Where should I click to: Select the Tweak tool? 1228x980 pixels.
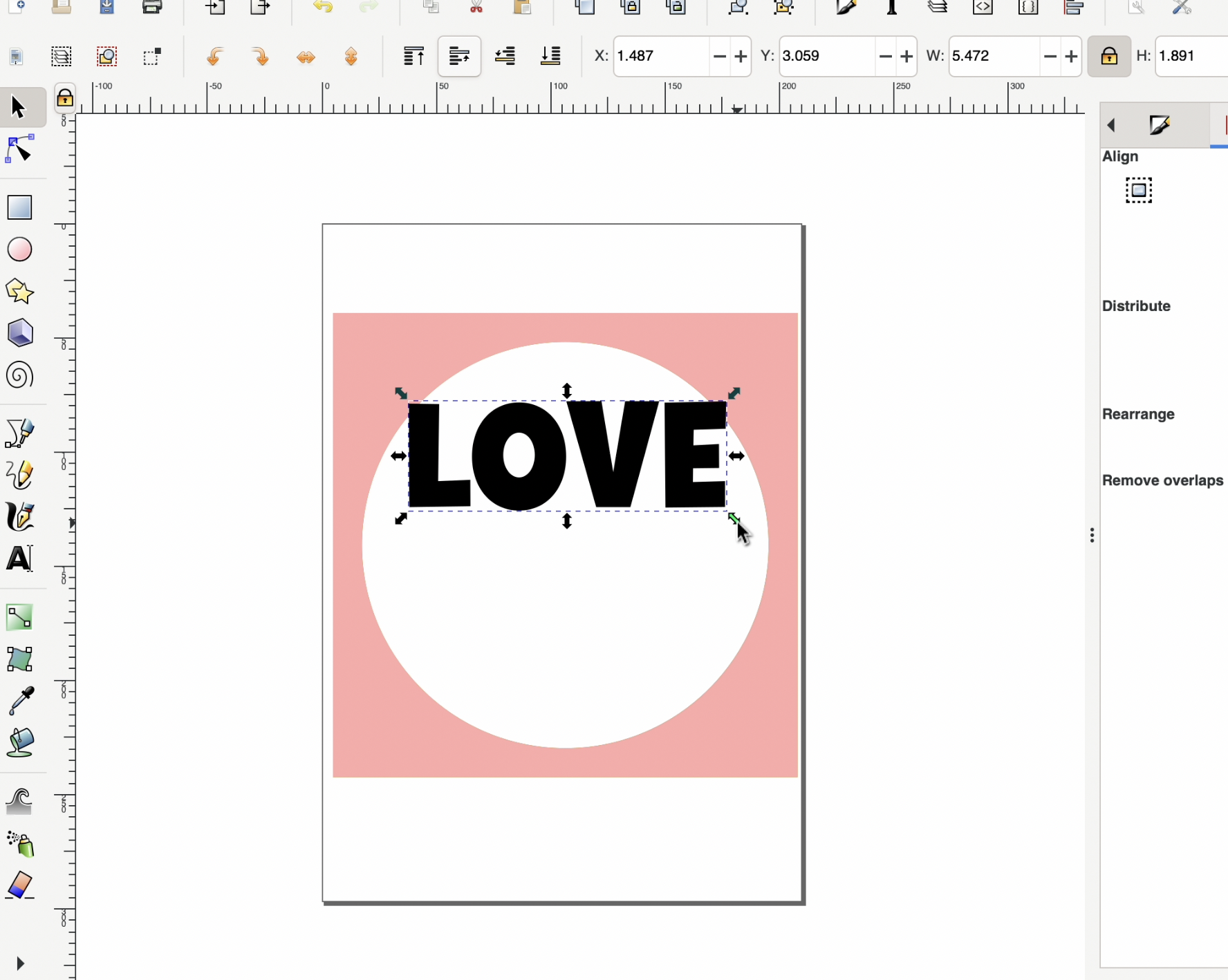point(19,802)
